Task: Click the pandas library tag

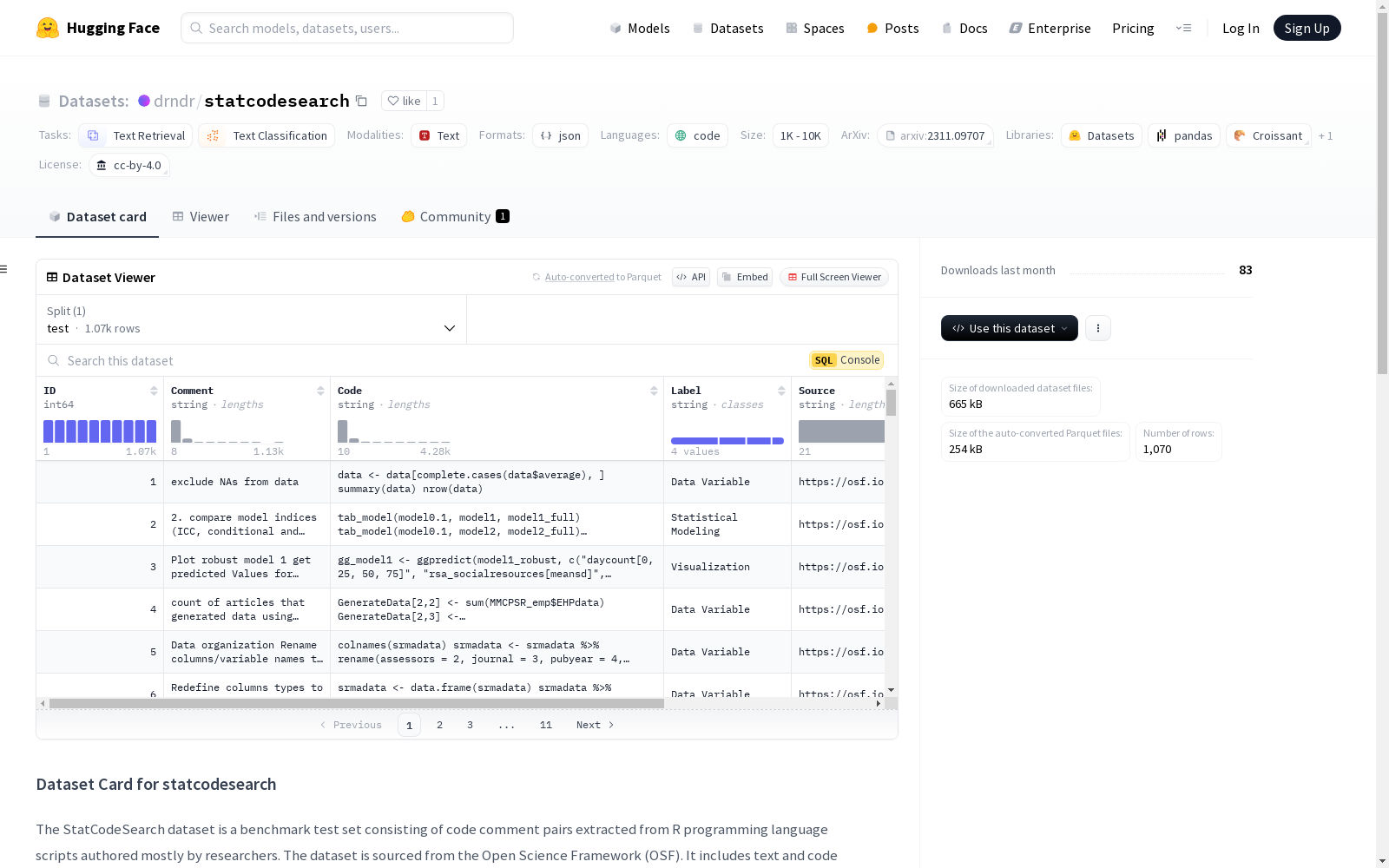Action: tap(1184, 135)
